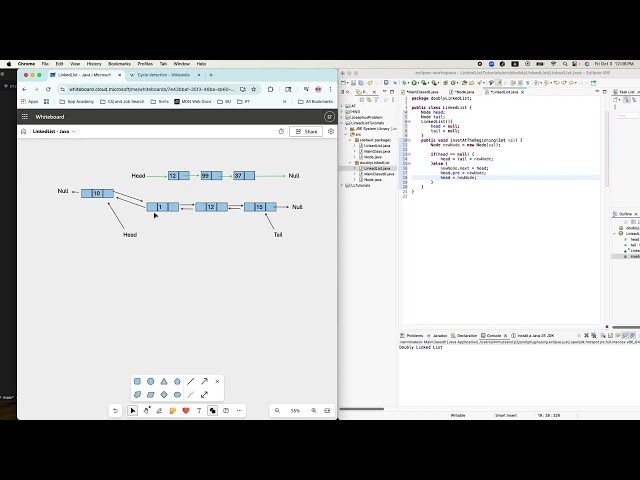Screen dimensions: 640x480
Task: Select MainClassdll.java in Package Explorer
Action: (376, 174)
